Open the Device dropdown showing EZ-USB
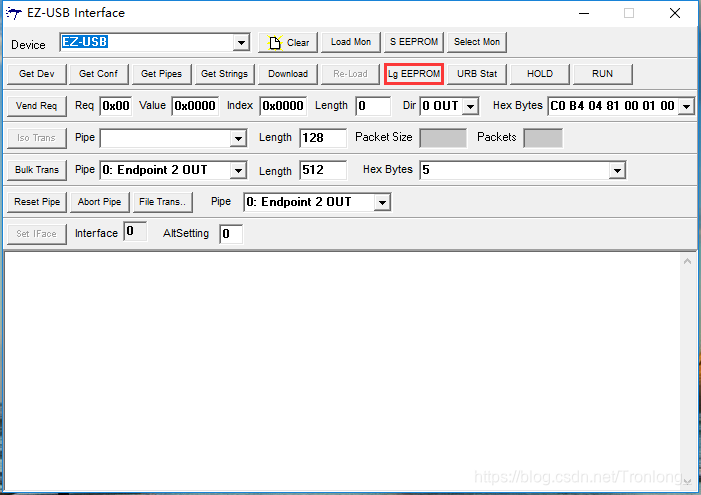701x495 pixels. [241, 42]
